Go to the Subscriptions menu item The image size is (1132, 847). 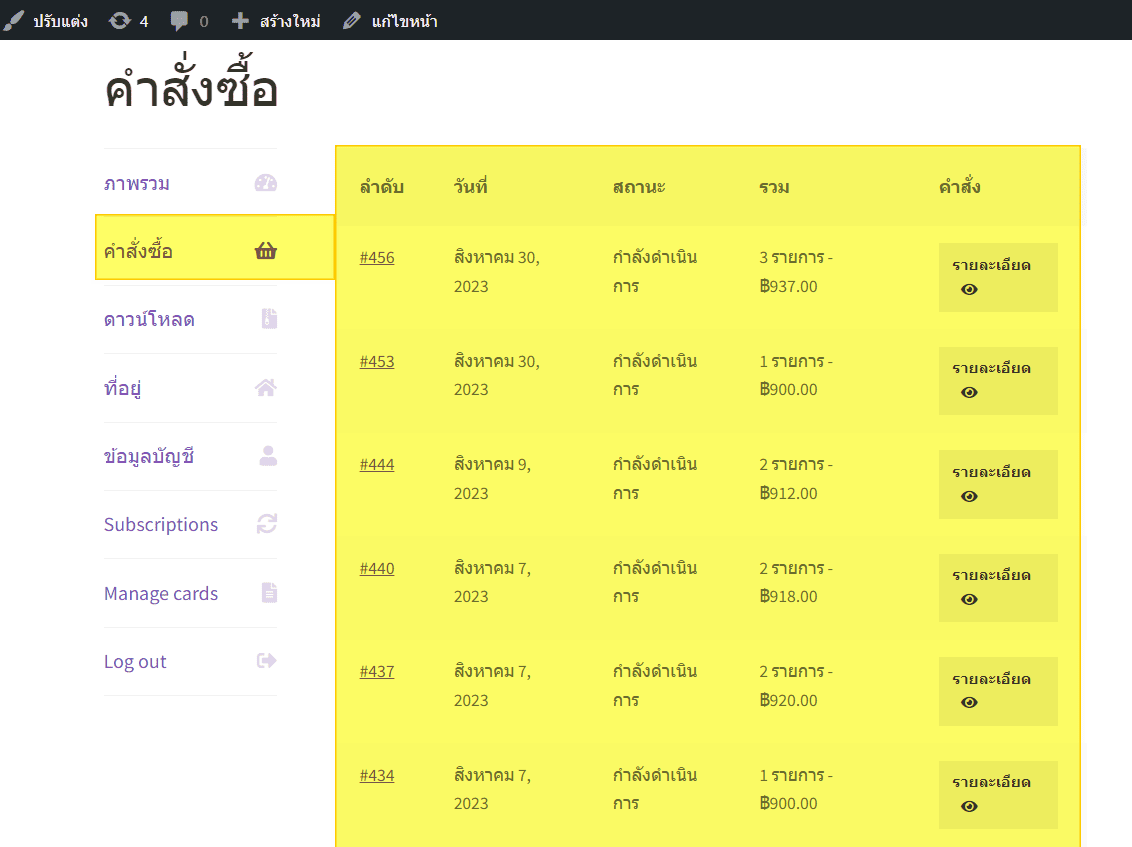click(161, 525)
